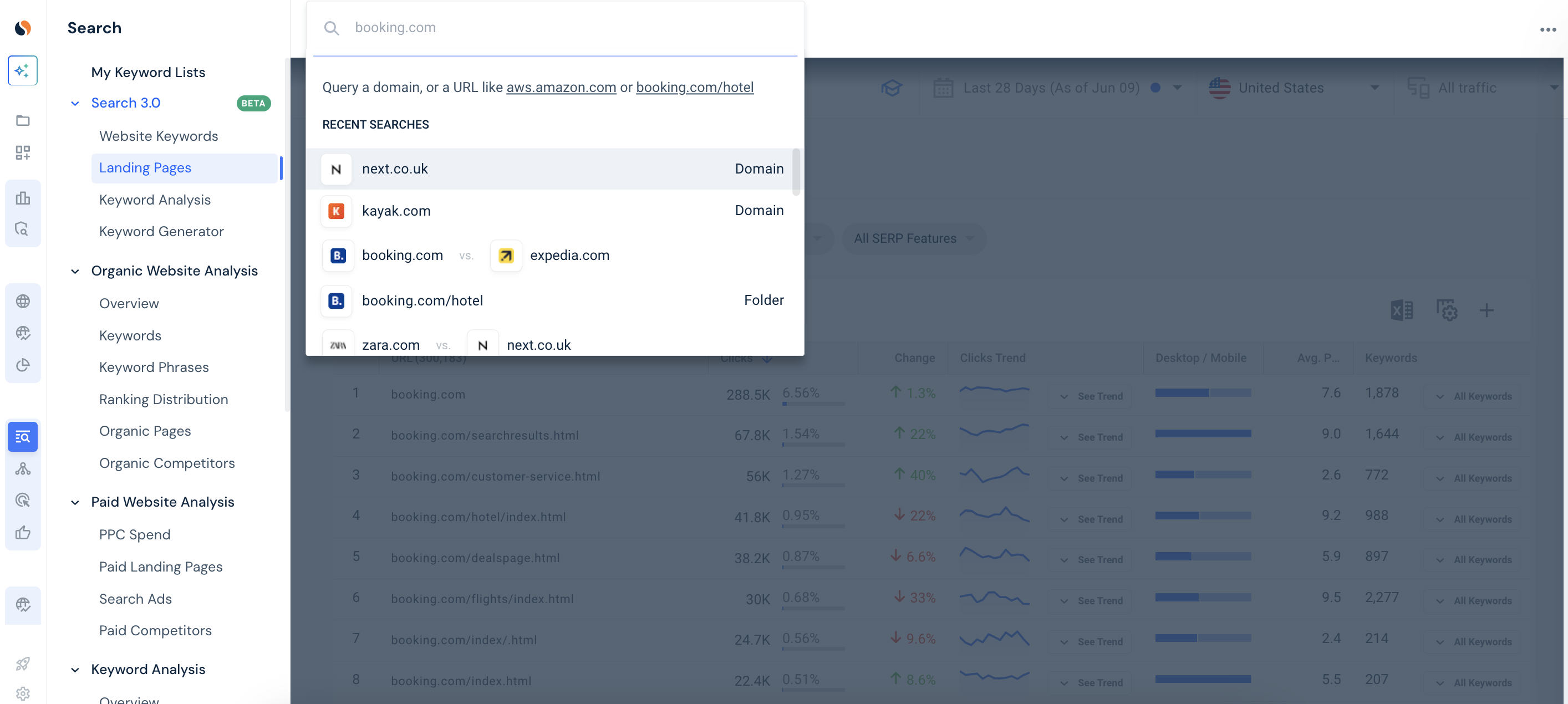Screen dimensions: 1568x704
Task: Open the Last 28 Days date dropdown
Action: tap(1058, 88)
